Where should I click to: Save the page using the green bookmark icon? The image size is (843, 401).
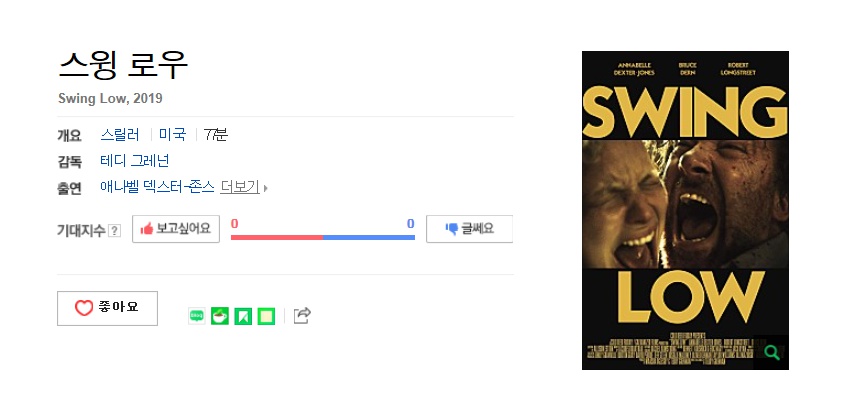[x=243, y=316]
